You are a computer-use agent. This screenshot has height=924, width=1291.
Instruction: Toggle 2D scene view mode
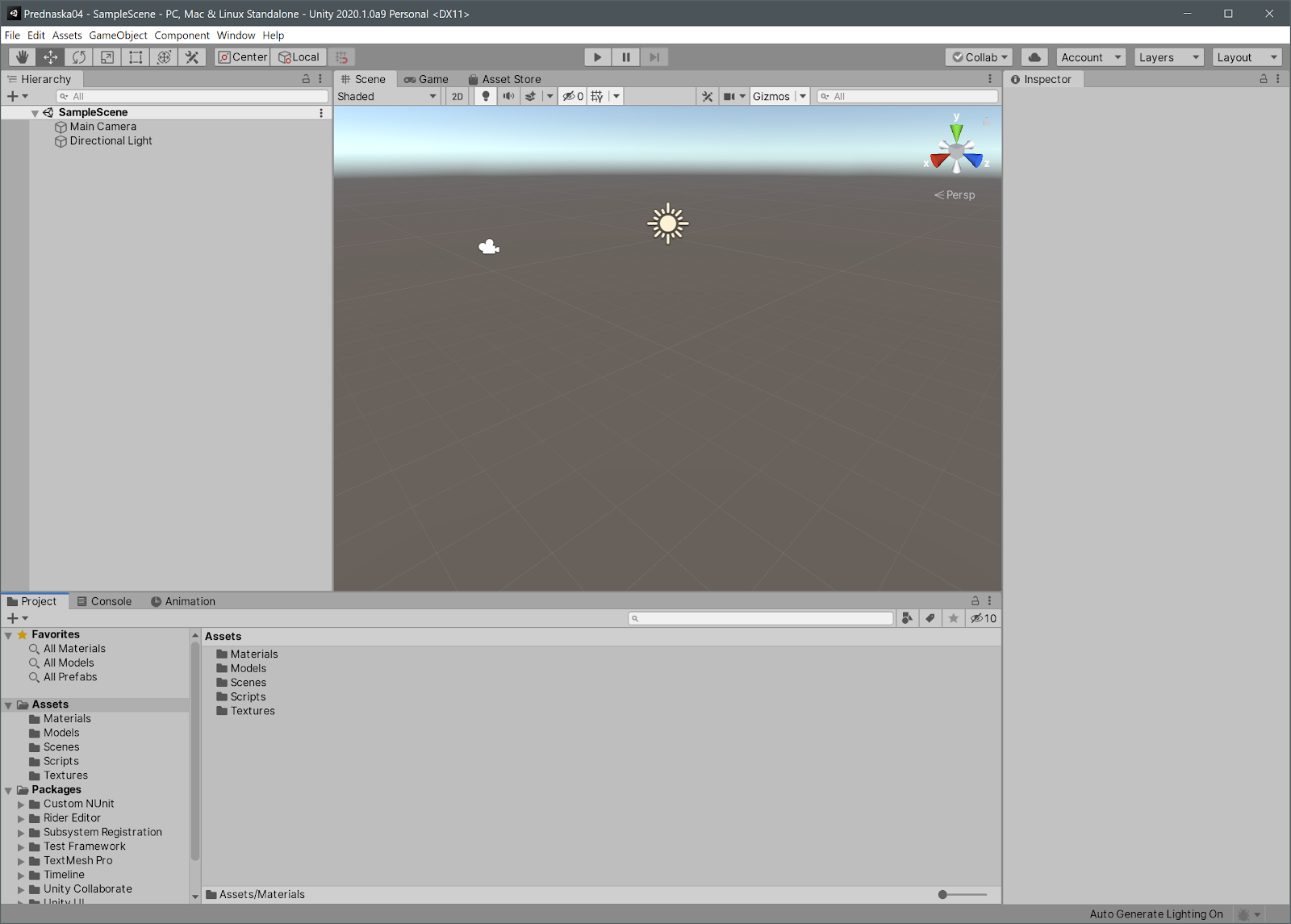point(457,96)
